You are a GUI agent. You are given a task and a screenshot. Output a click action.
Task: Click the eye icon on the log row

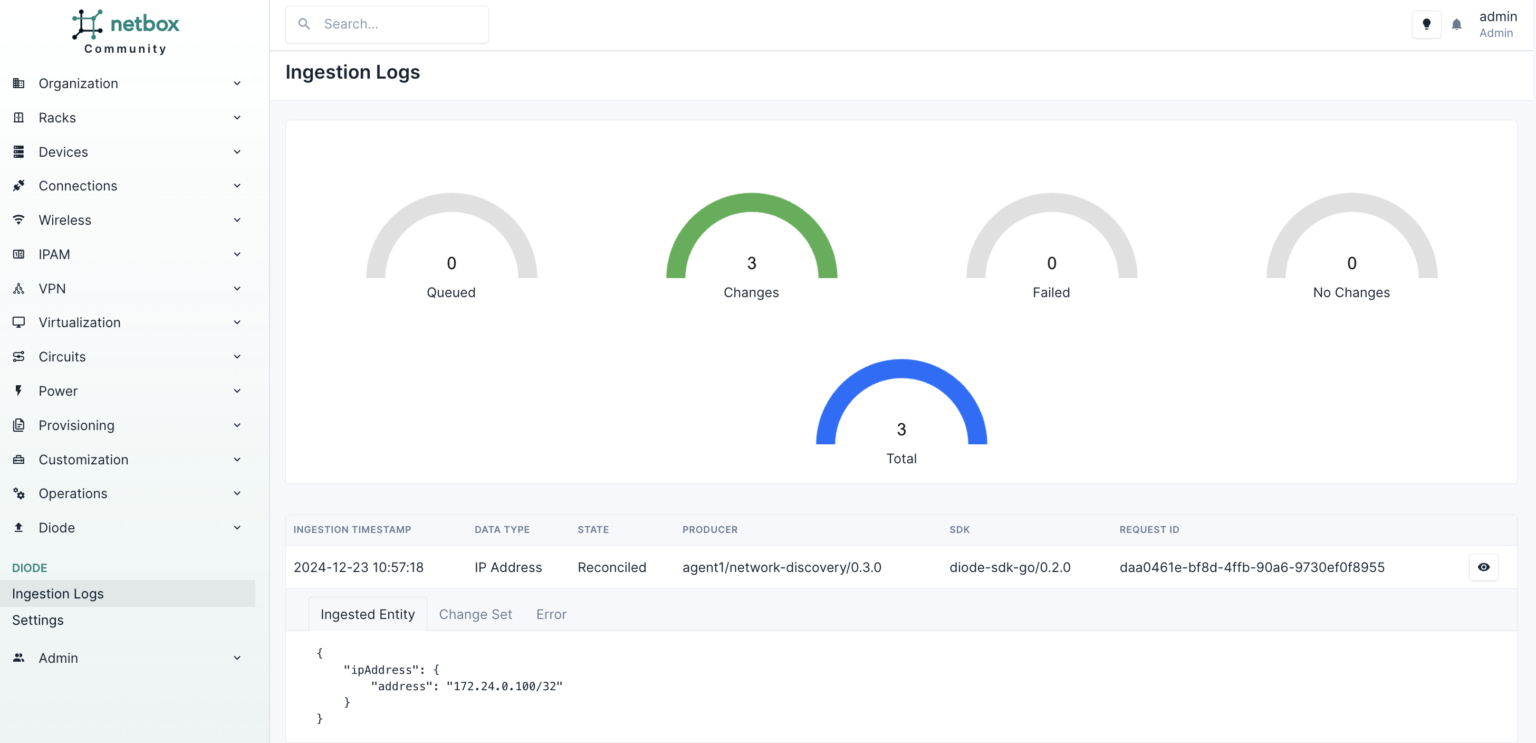(x=1483, y=567)
